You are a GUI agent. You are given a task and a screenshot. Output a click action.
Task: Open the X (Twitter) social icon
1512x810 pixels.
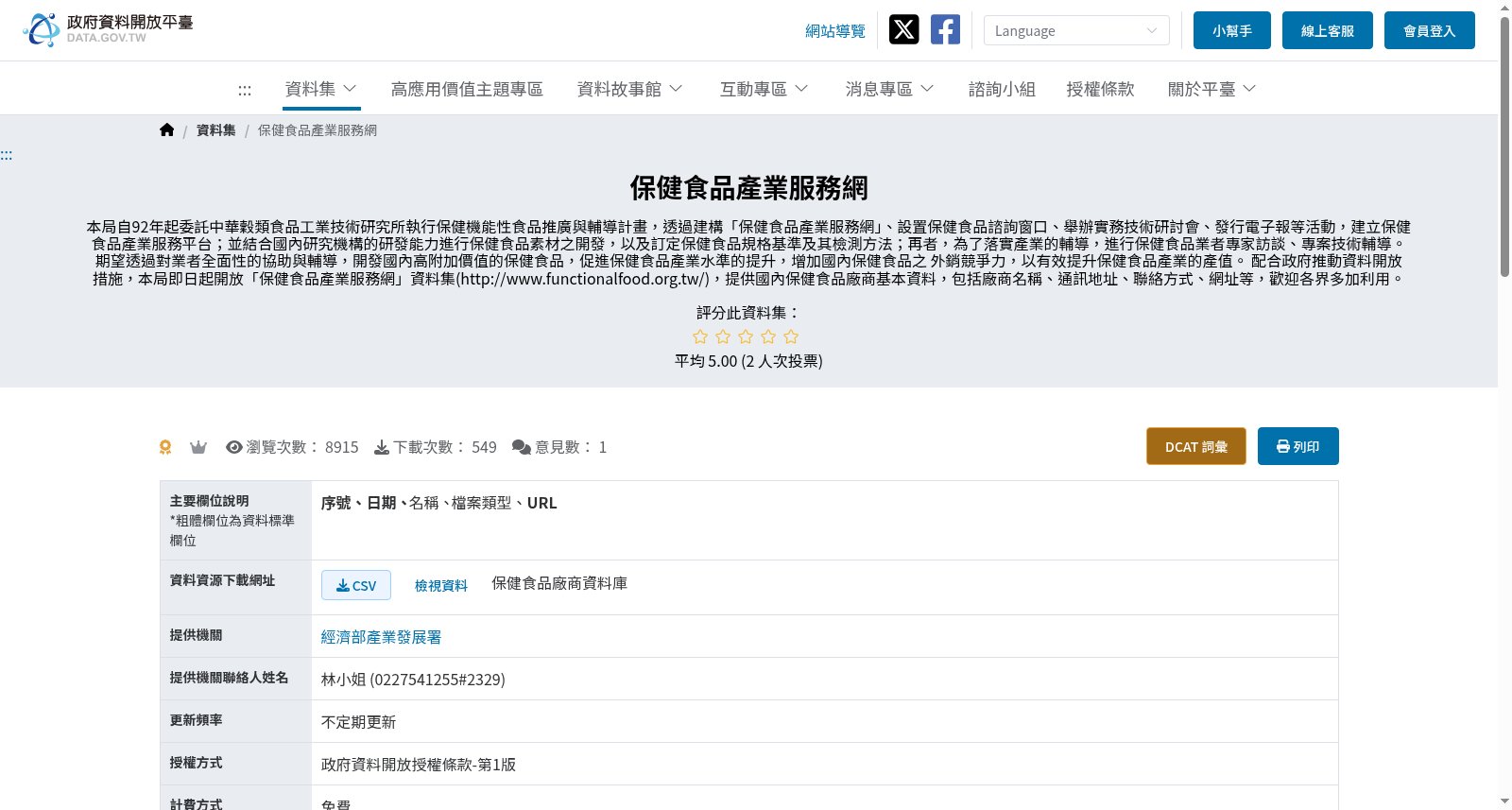tap(904, 30)
